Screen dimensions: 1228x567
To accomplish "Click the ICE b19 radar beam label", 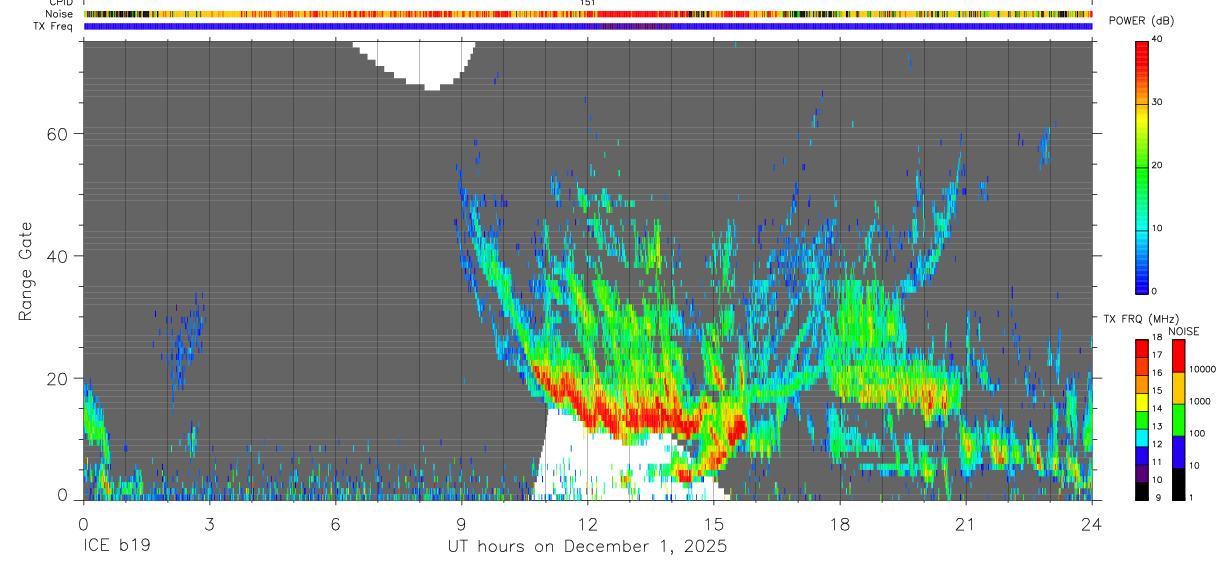I will [x=118, y=547].
